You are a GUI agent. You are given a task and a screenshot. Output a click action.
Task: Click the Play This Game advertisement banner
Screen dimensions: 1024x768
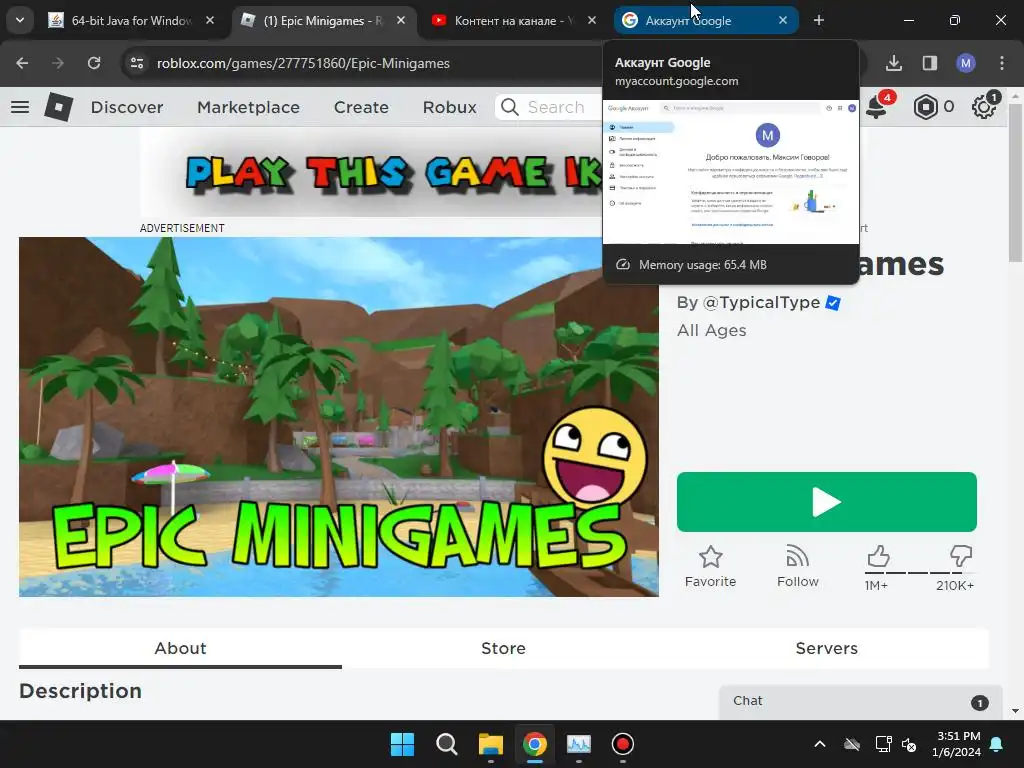371,172
